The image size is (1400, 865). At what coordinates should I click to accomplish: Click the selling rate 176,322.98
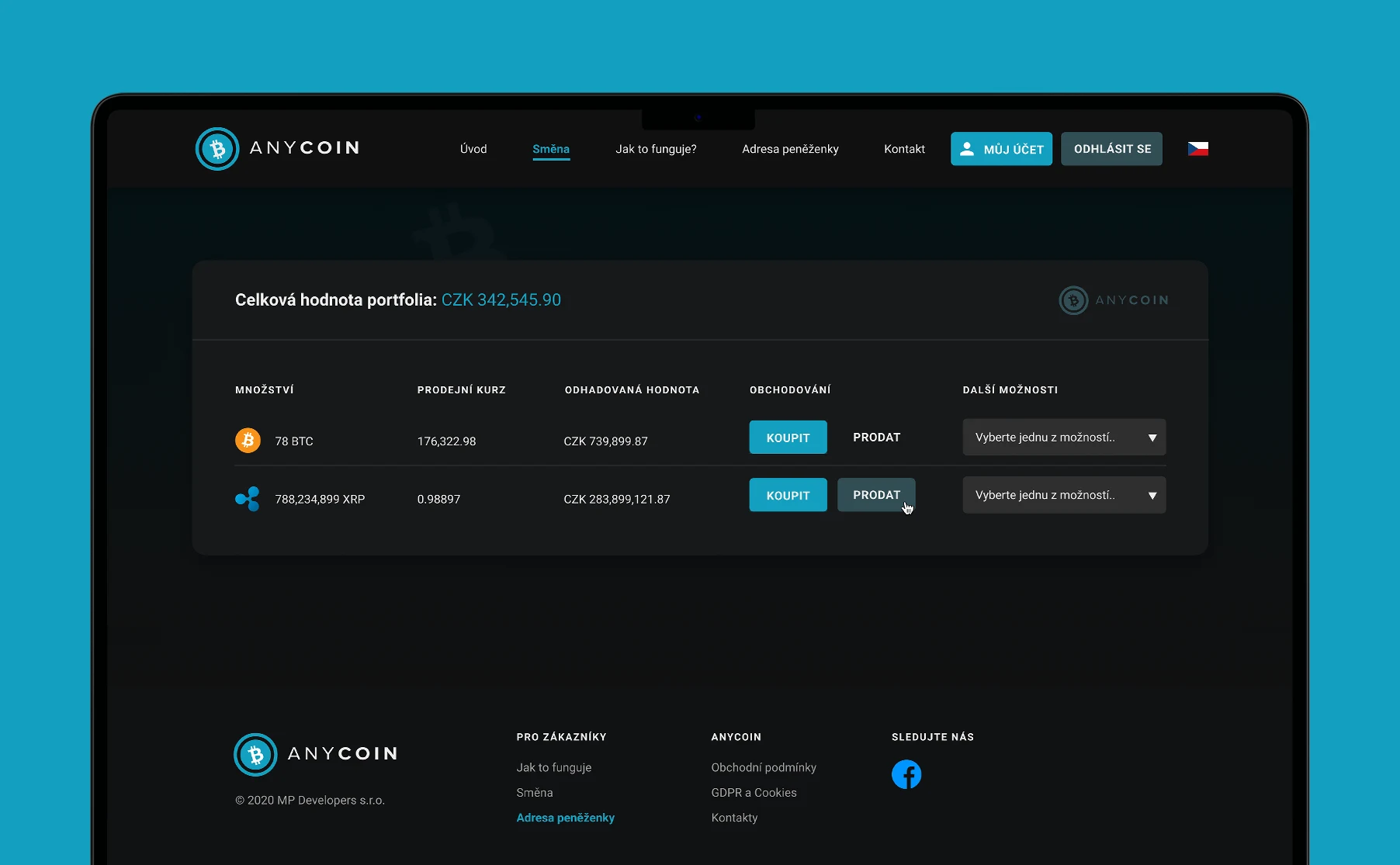point(446,441)
